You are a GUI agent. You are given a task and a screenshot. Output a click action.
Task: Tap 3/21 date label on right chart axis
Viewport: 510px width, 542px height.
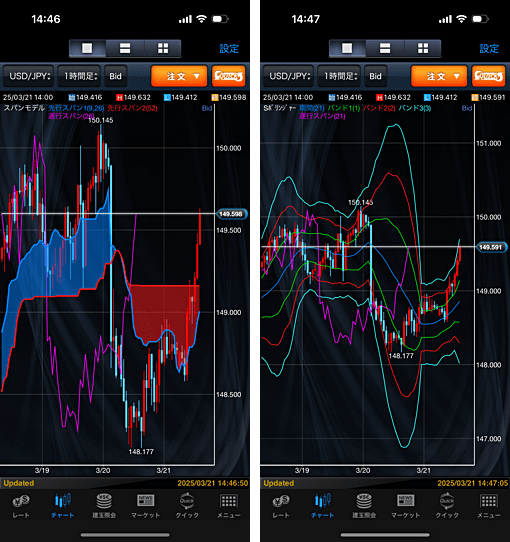pyautogui.click(x=424, y=470)
